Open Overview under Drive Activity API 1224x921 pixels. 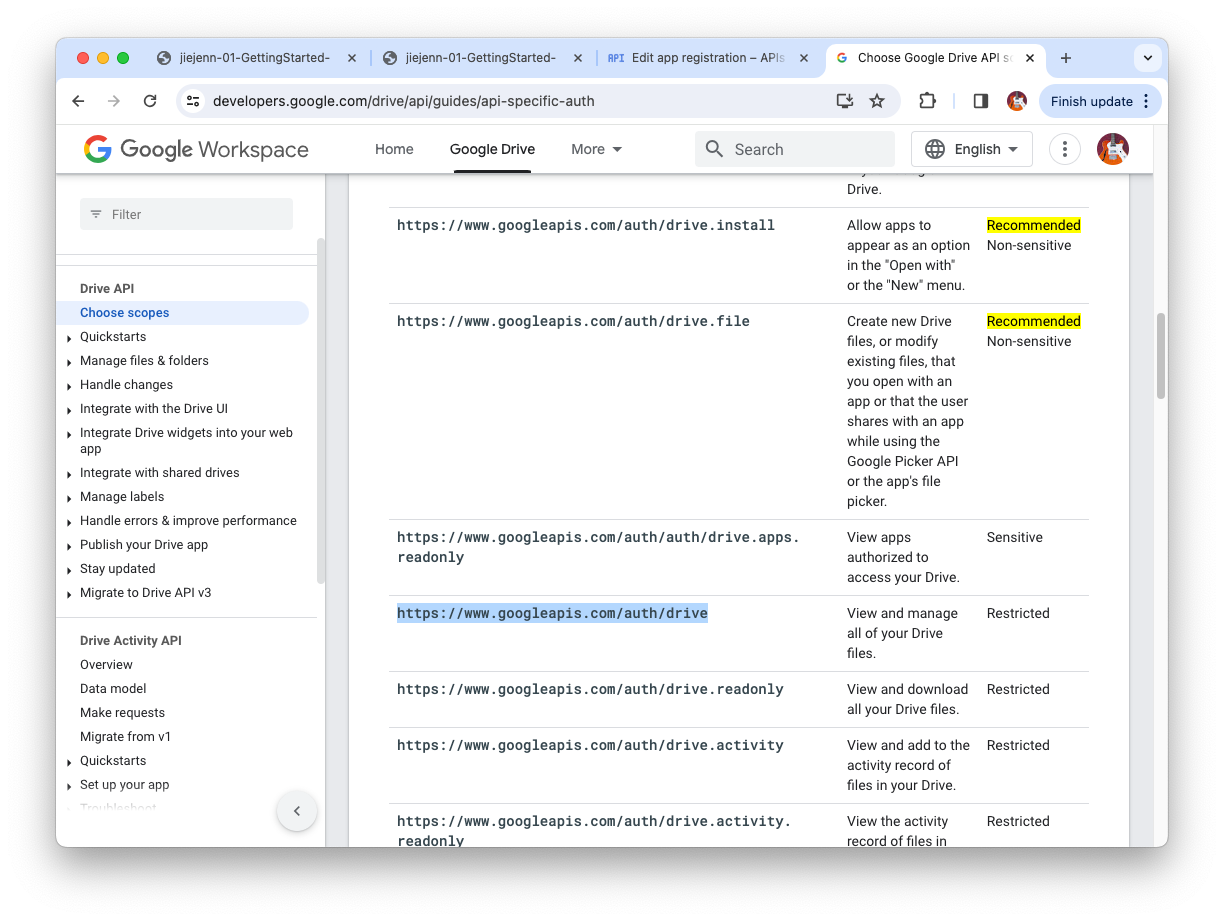pyautogui.click(x=106, y=665)
